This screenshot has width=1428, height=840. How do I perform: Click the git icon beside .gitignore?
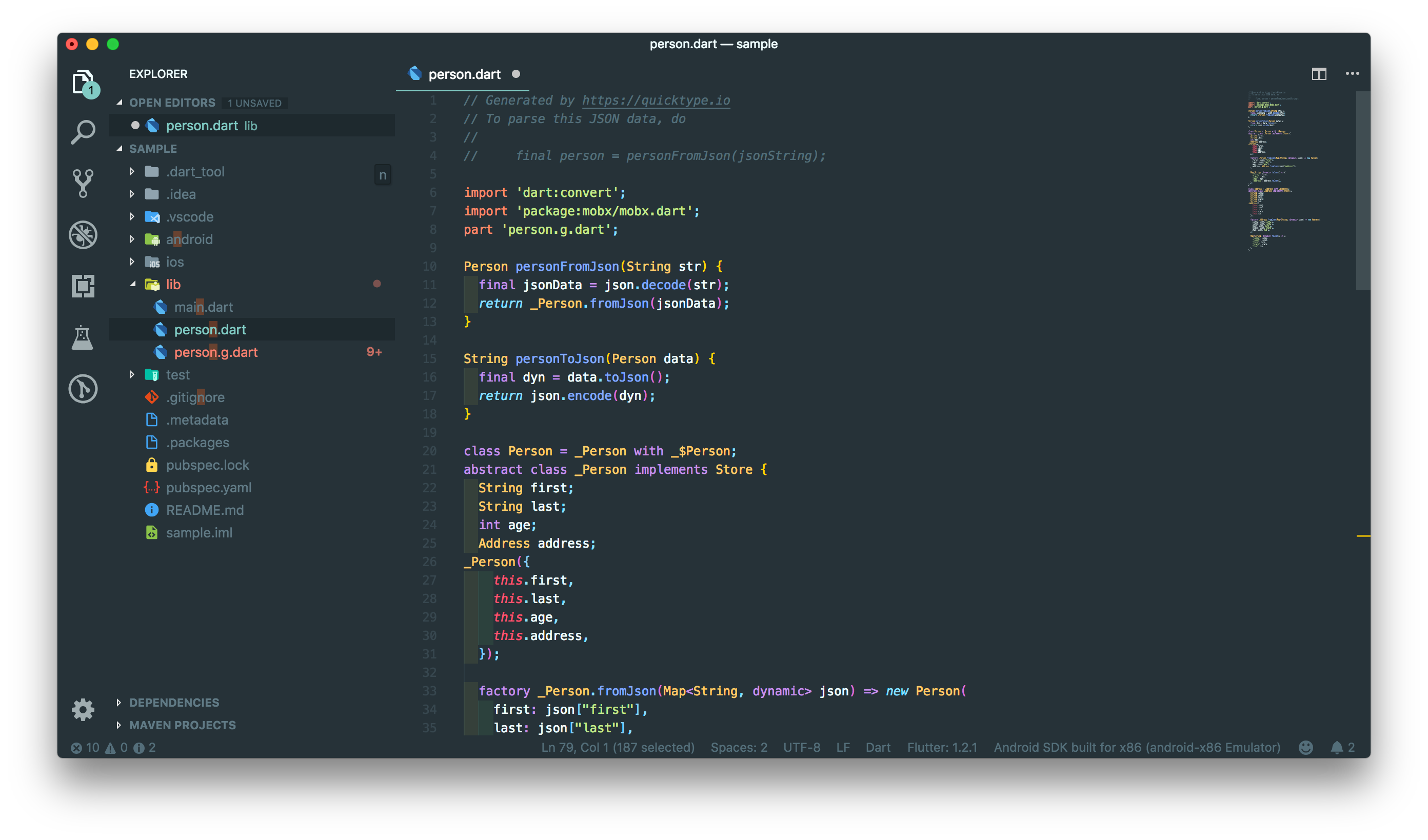click(x=151, y=397)
